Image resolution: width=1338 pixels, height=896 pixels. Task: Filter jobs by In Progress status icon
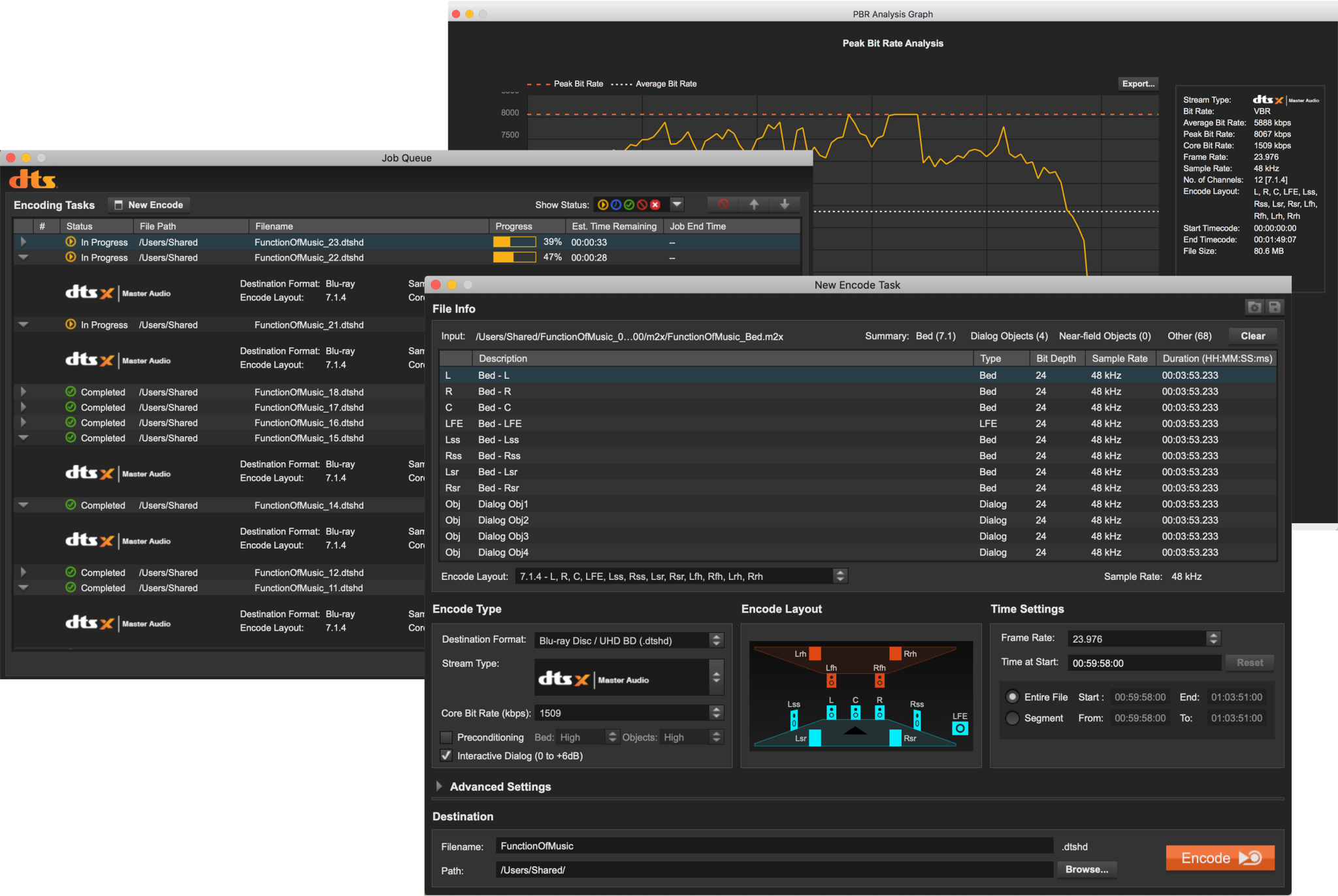(603, 204)
